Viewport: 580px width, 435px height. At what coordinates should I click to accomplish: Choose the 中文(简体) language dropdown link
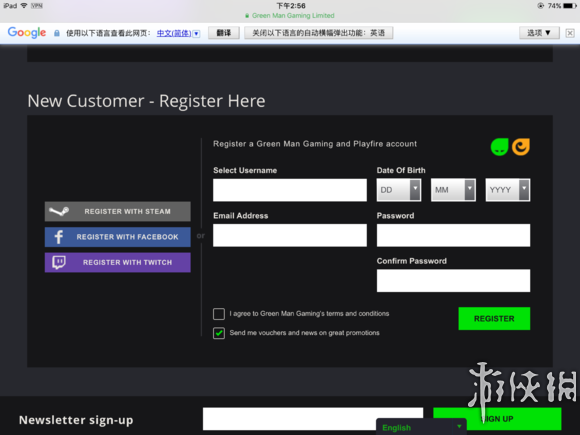pyautogui.click(x=178, y=33)
